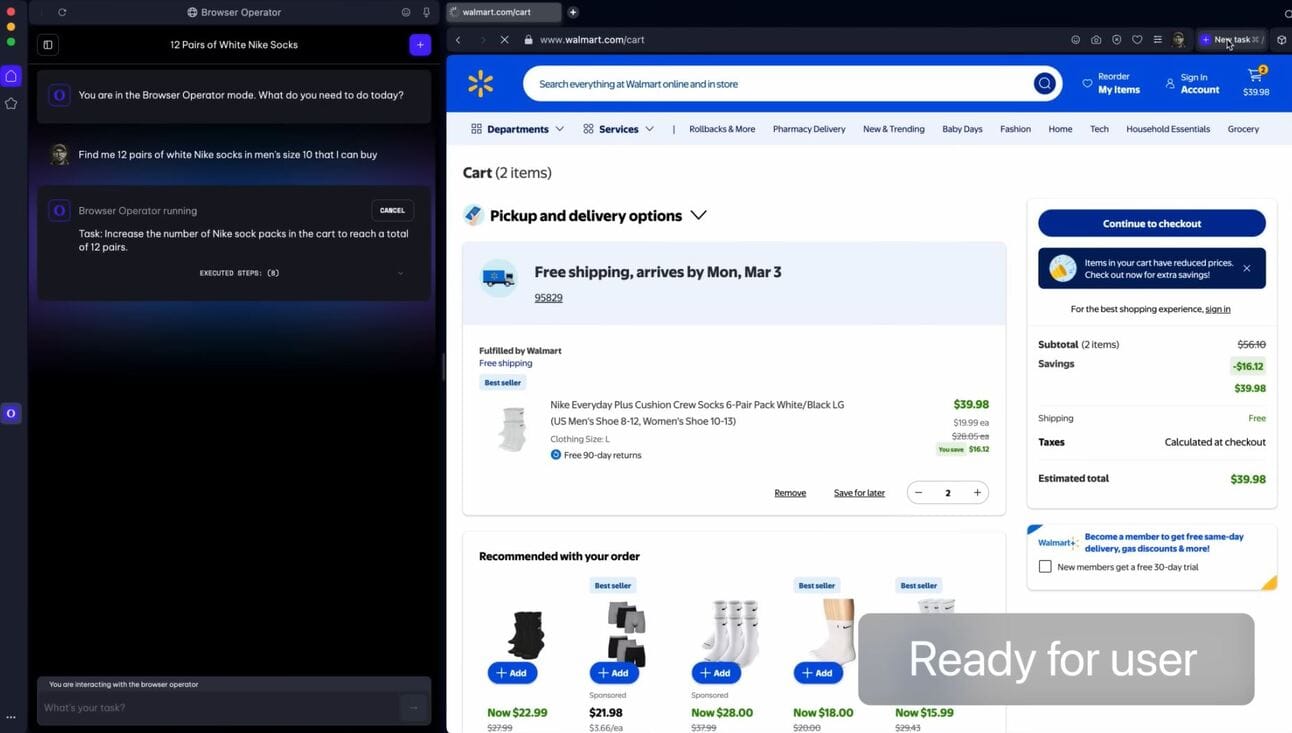Decrease sock pack quantity with the minus button
Image resolution: width=1292 pixels, height=733 pixels.
tap(919, 492)
